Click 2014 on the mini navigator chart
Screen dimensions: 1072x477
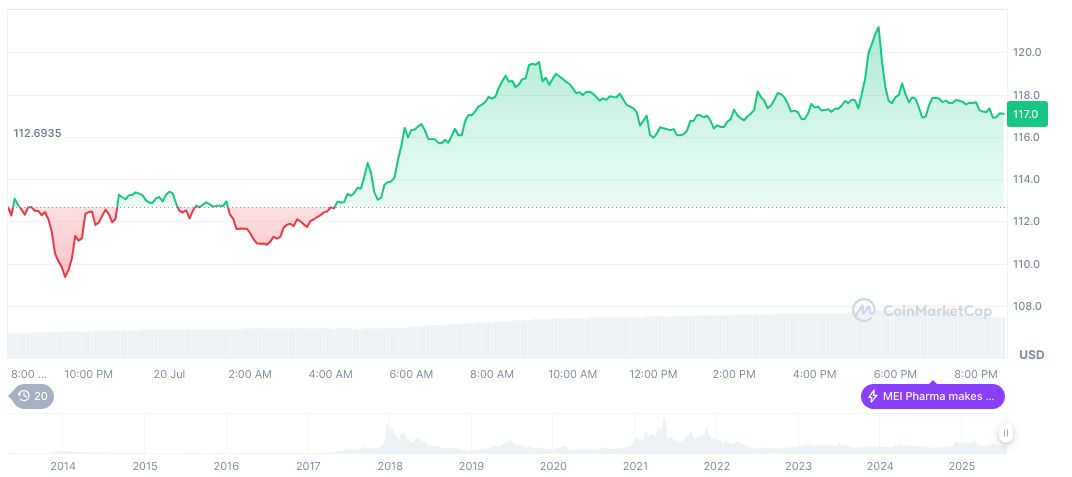[63, 466]
